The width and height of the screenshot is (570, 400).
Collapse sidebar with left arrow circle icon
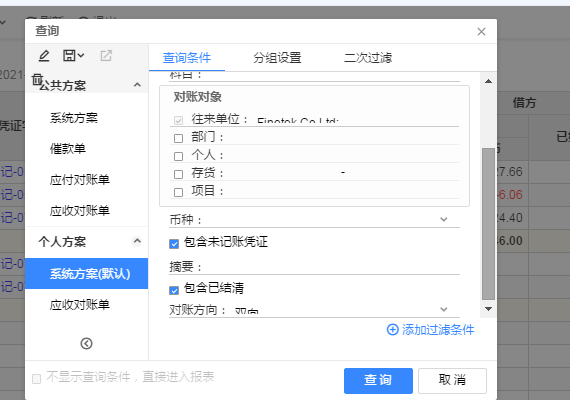click(86, 343)
